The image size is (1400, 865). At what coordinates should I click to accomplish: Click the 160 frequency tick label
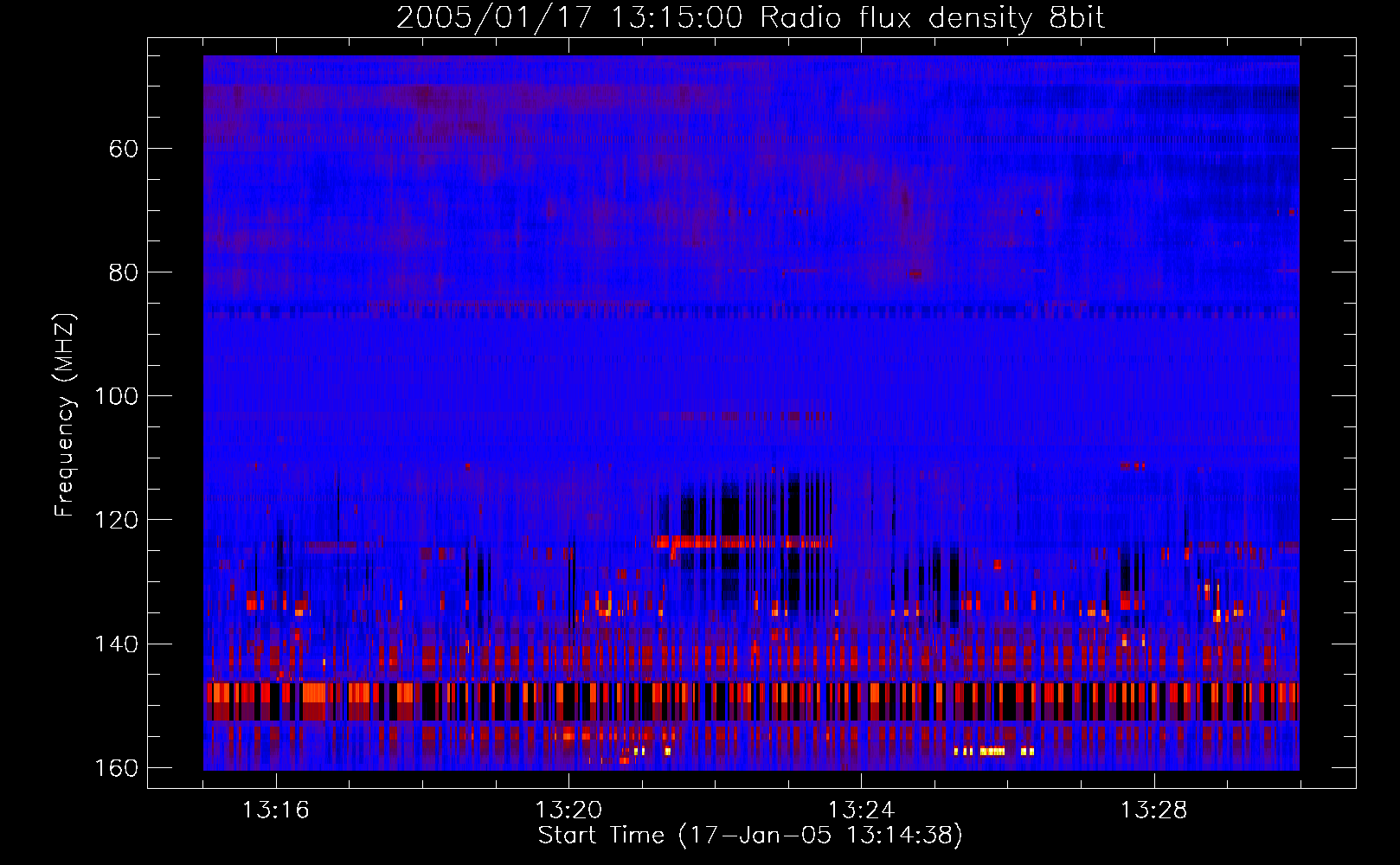[x=116, y=768]
